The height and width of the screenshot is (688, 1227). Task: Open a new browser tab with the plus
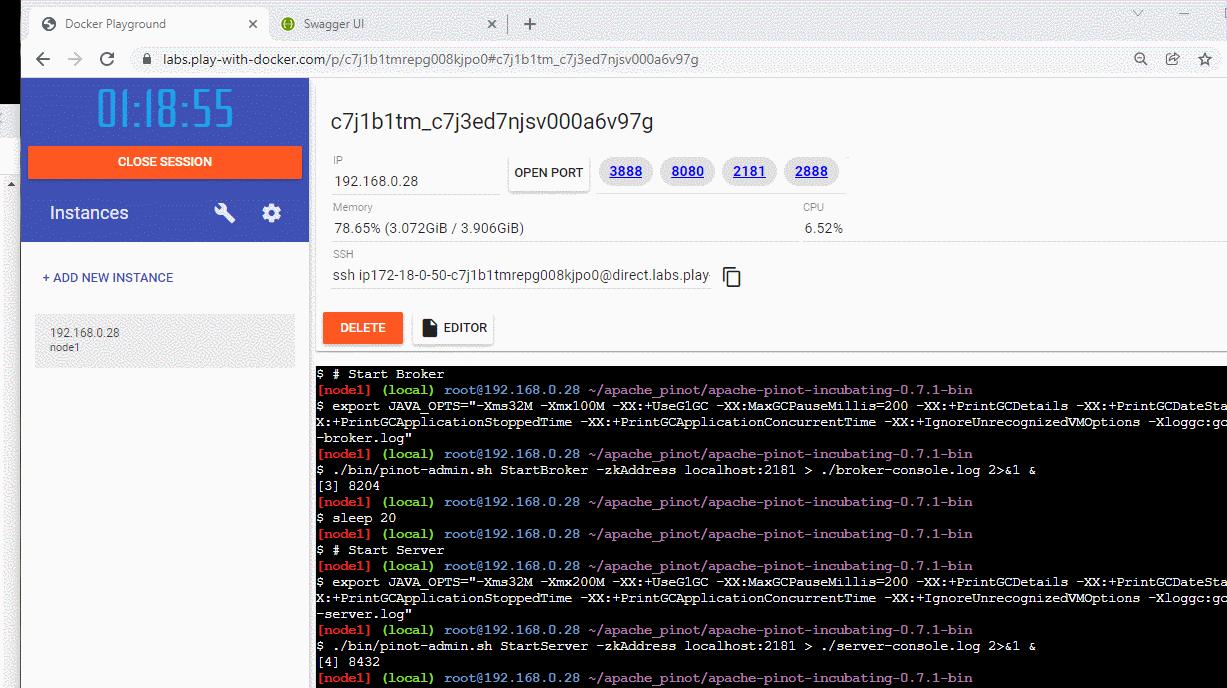click(530, 23)
